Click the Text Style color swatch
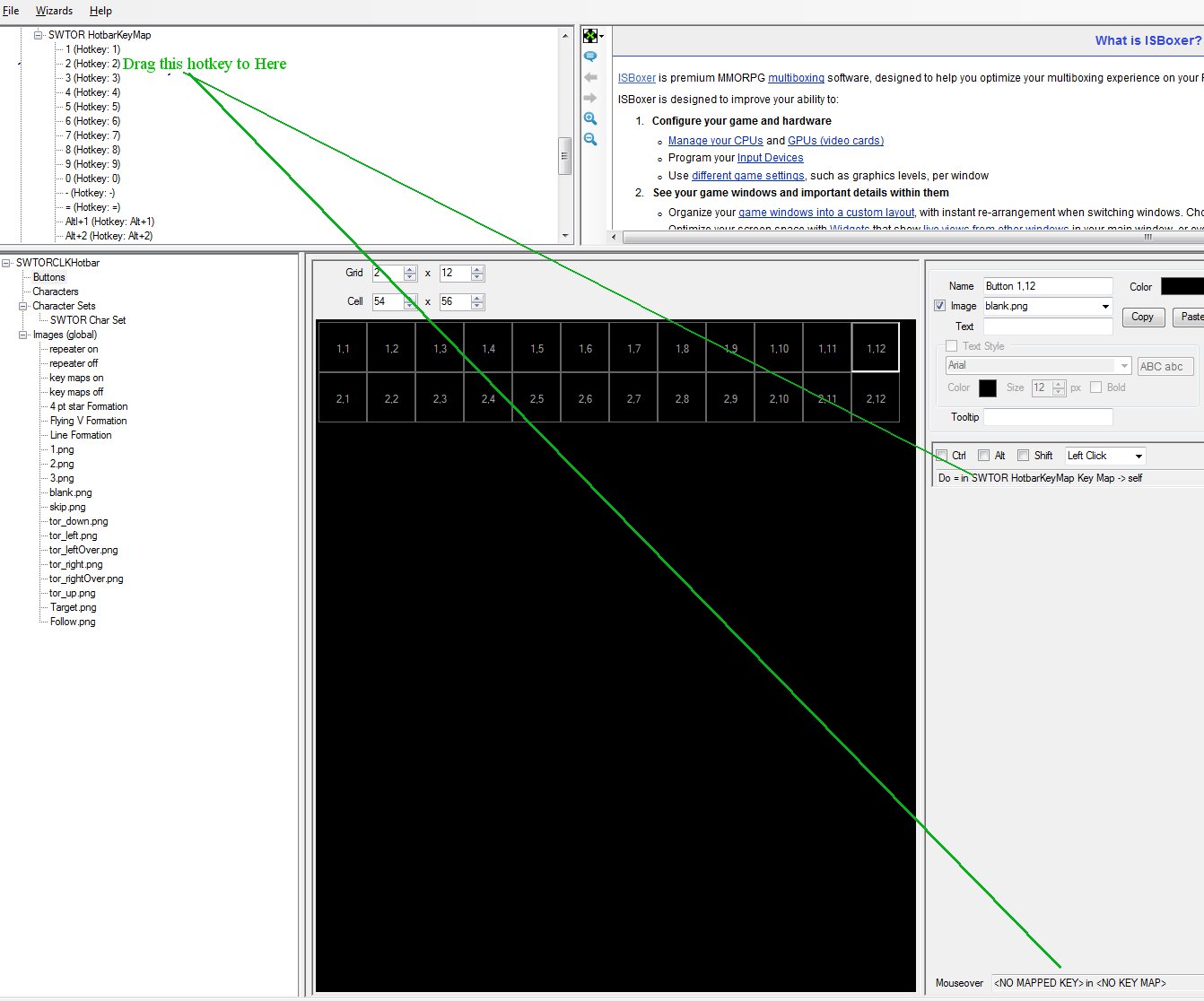 click(987, 387)
